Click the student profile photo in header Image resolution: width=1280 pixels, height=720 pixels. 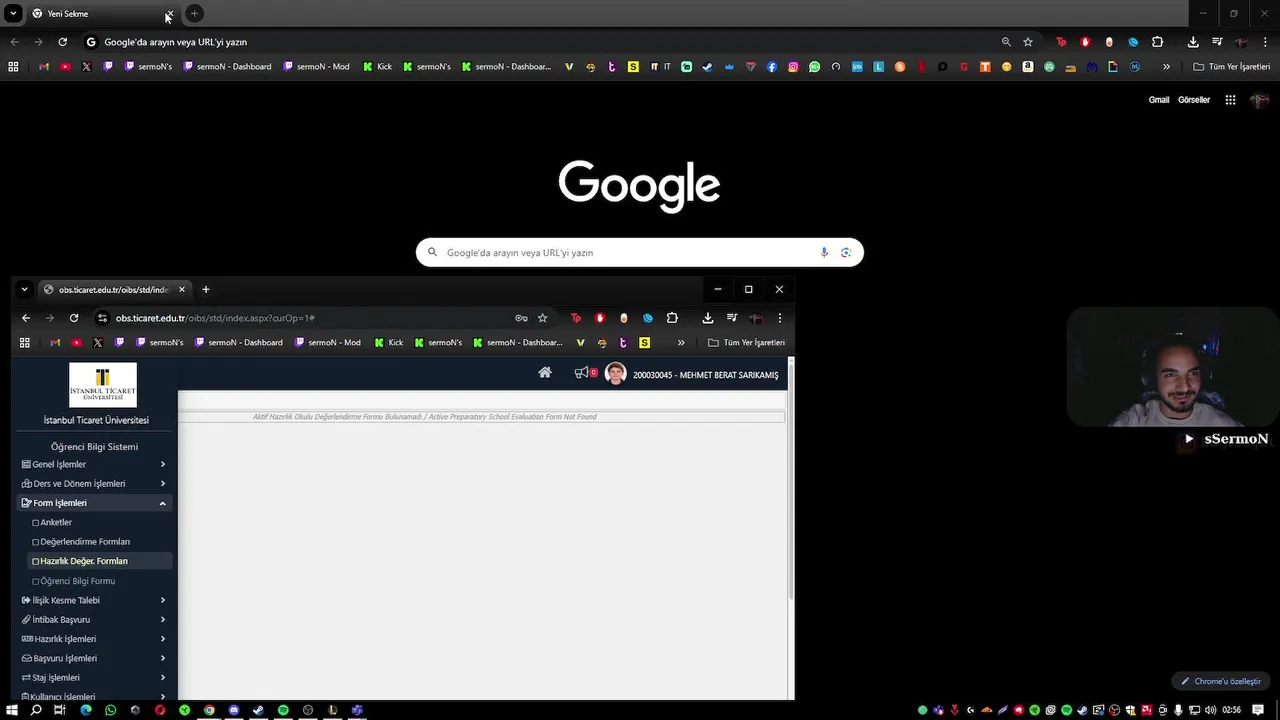click(x=616, y=374)
